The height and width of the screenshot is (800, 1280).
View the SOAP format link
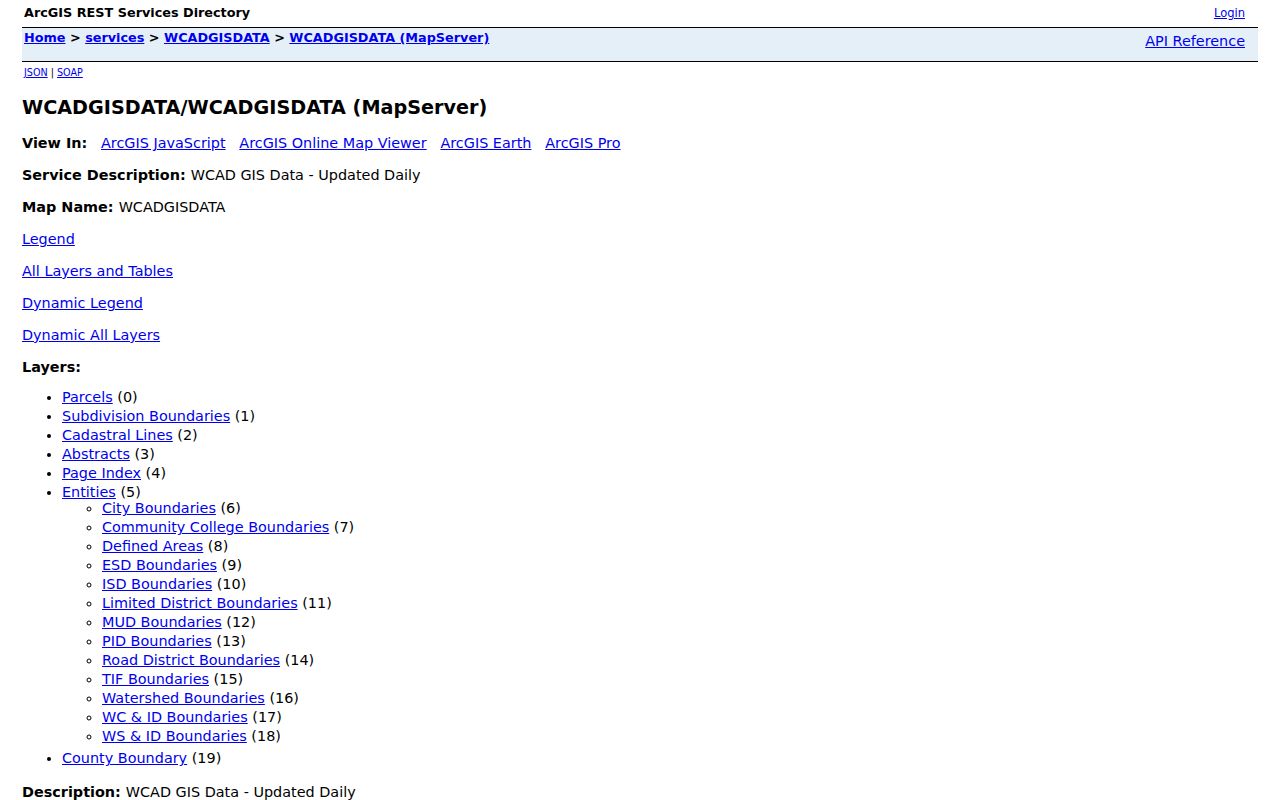click(70, 72)
